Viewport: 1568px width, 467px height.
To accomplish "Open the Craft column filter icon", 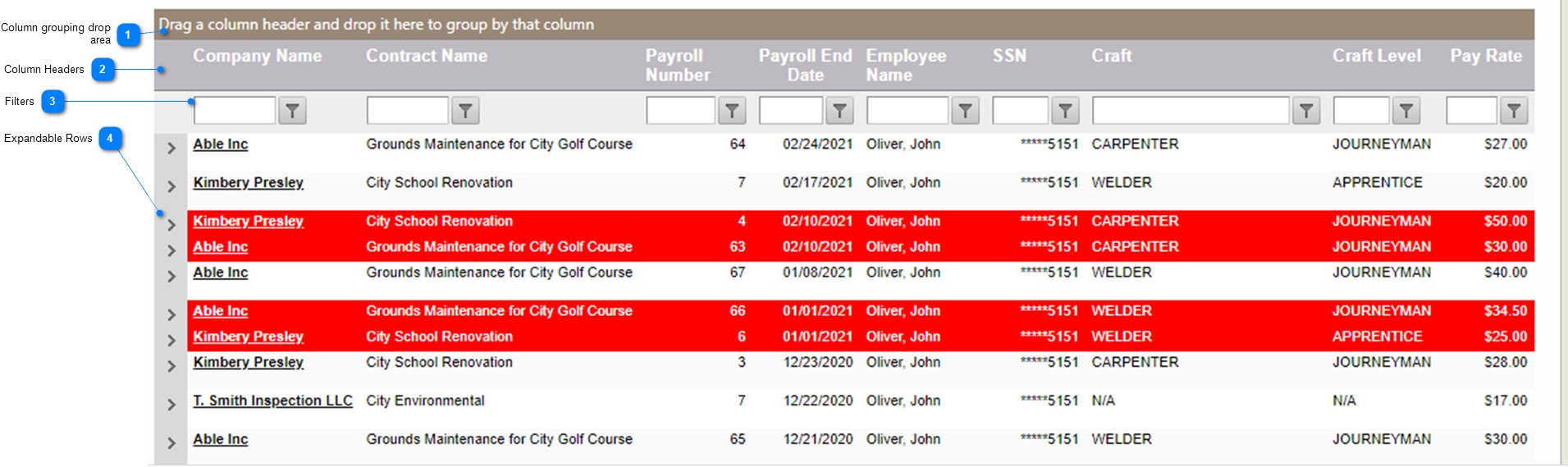I will [x=1305, y=111].
